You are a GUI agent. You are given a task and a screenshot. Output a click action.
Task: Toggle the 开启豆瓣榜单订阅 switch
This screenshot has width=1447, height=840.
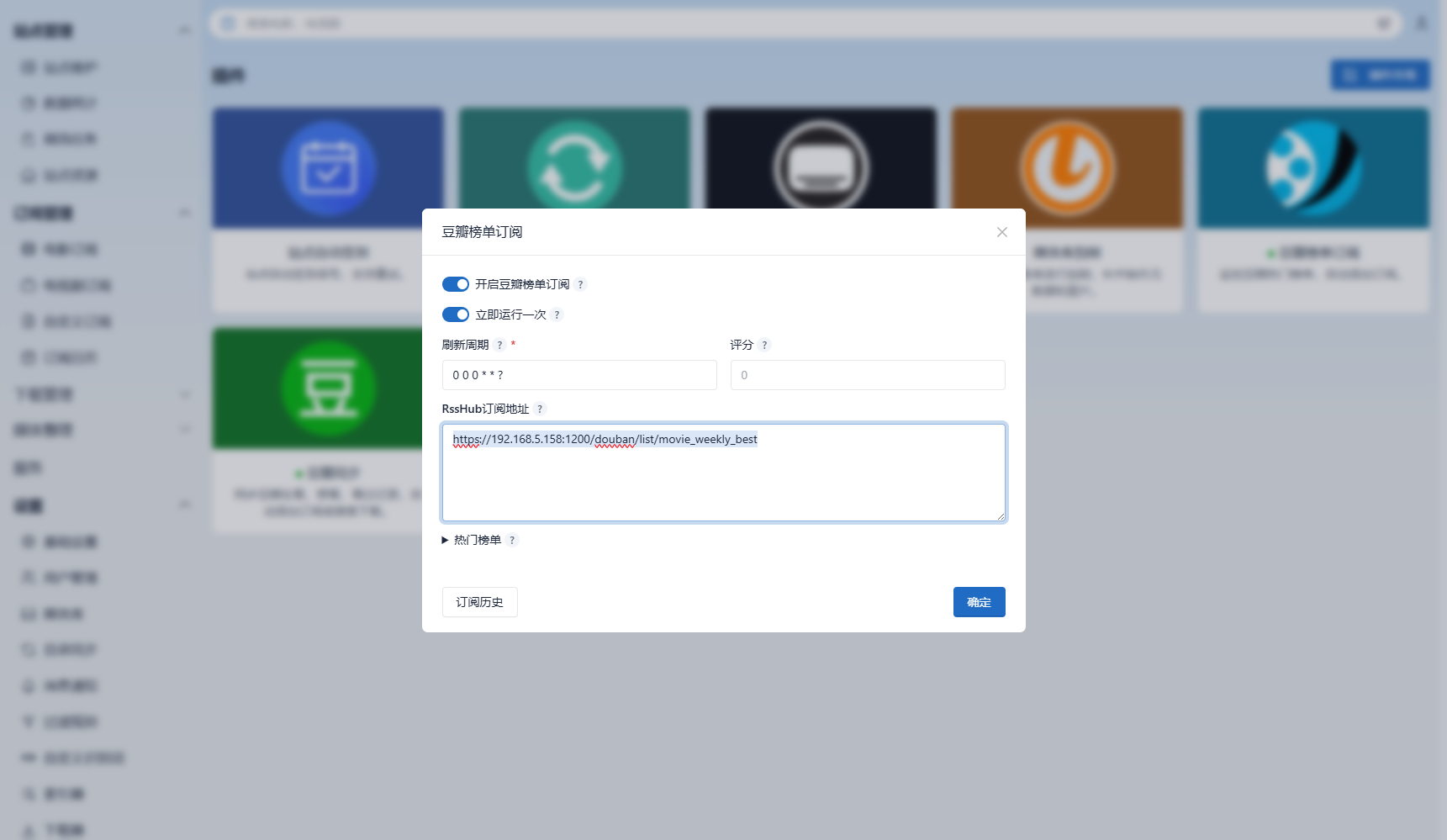(456, 284)
